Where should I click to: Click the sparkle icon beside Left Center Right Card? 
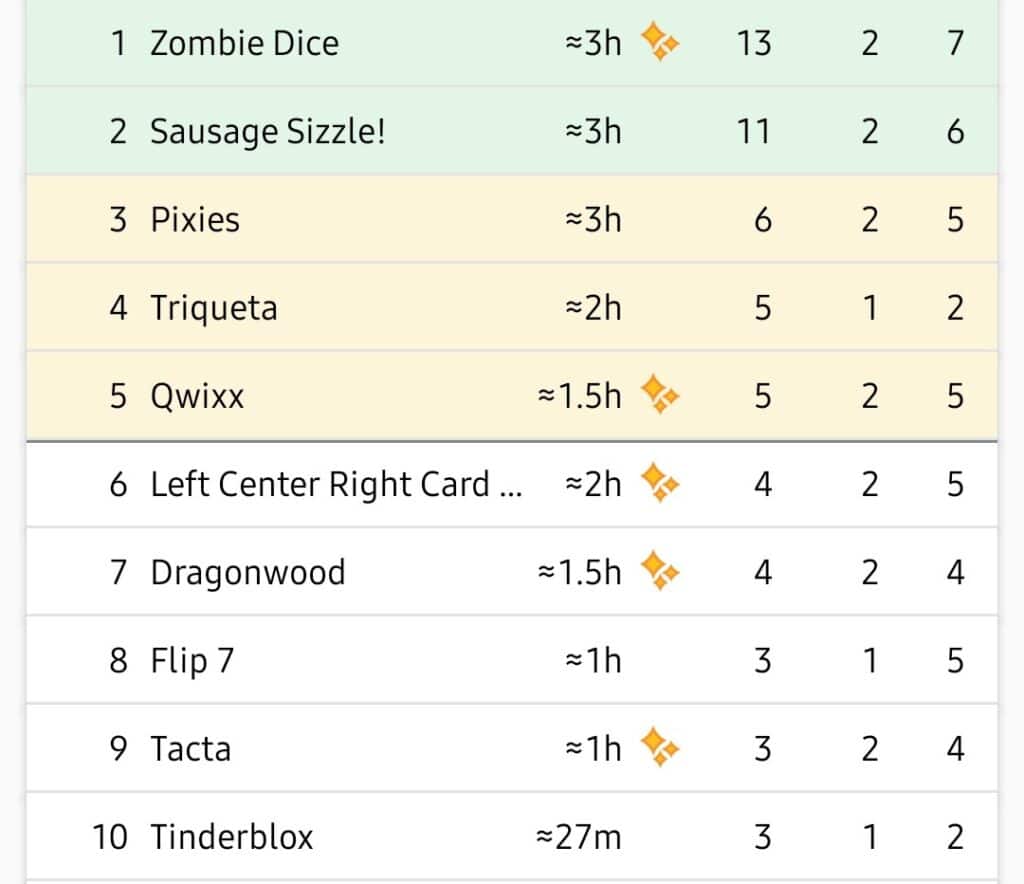pos(660,482)
